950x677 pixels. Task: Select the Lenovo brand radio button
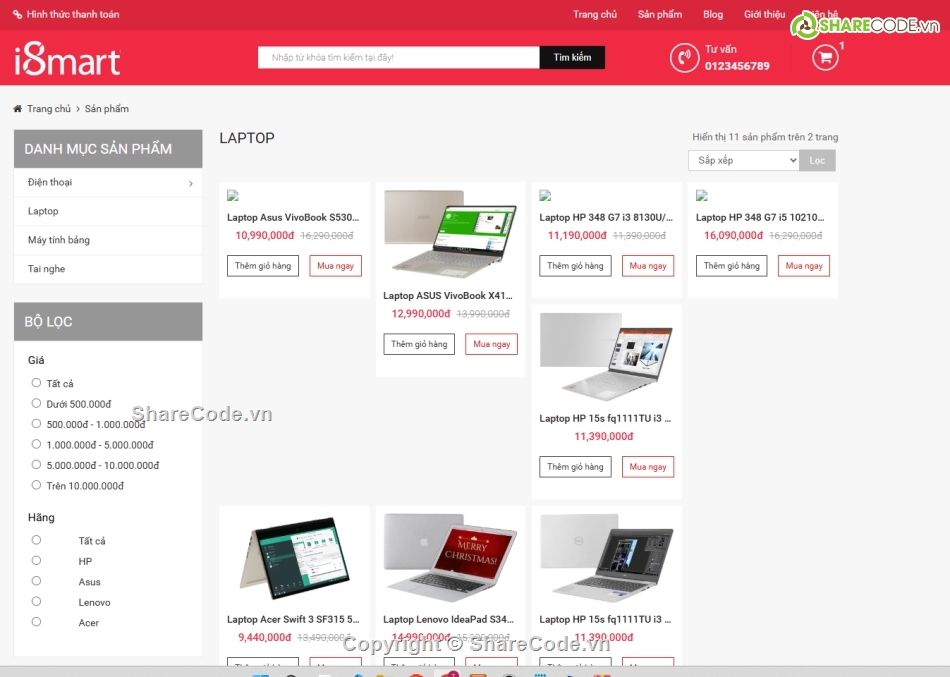36,601
